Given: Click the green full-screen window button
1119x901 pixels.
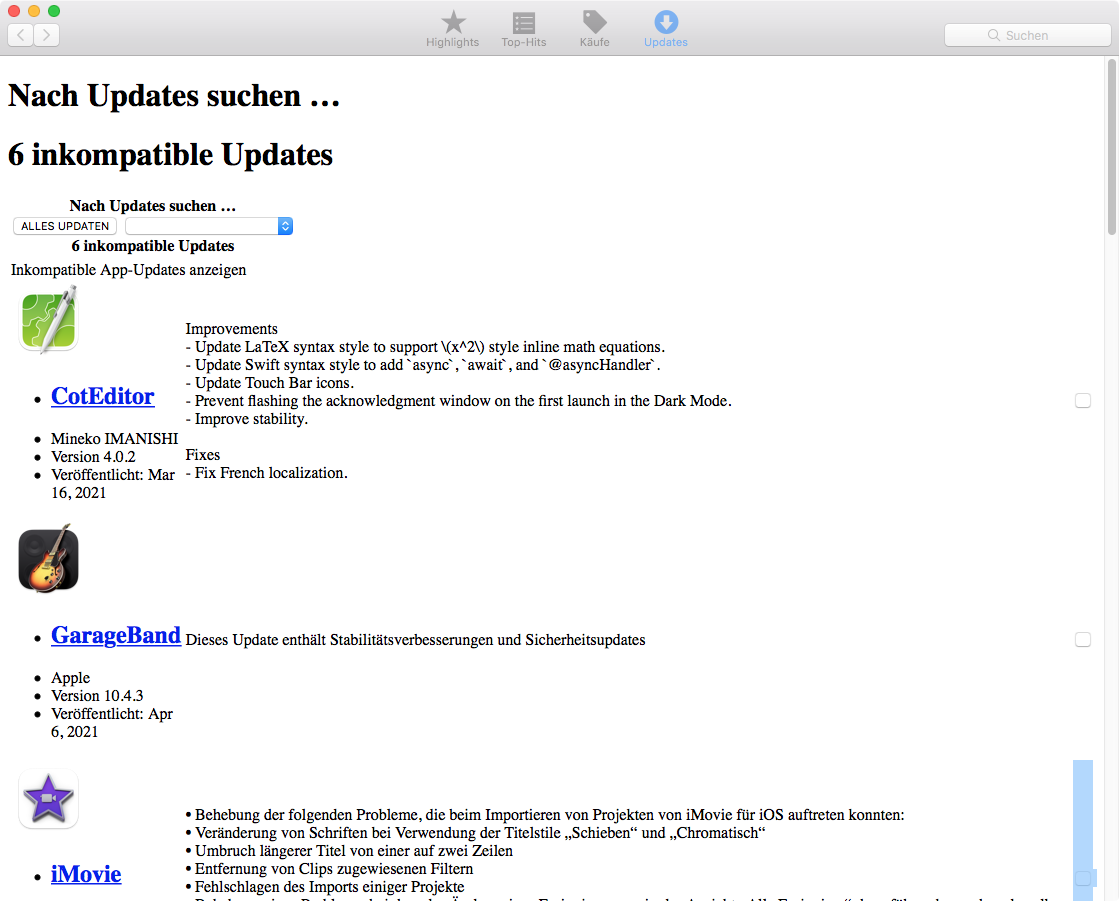Looking at the screenshot, I should (x=54, y=11).
